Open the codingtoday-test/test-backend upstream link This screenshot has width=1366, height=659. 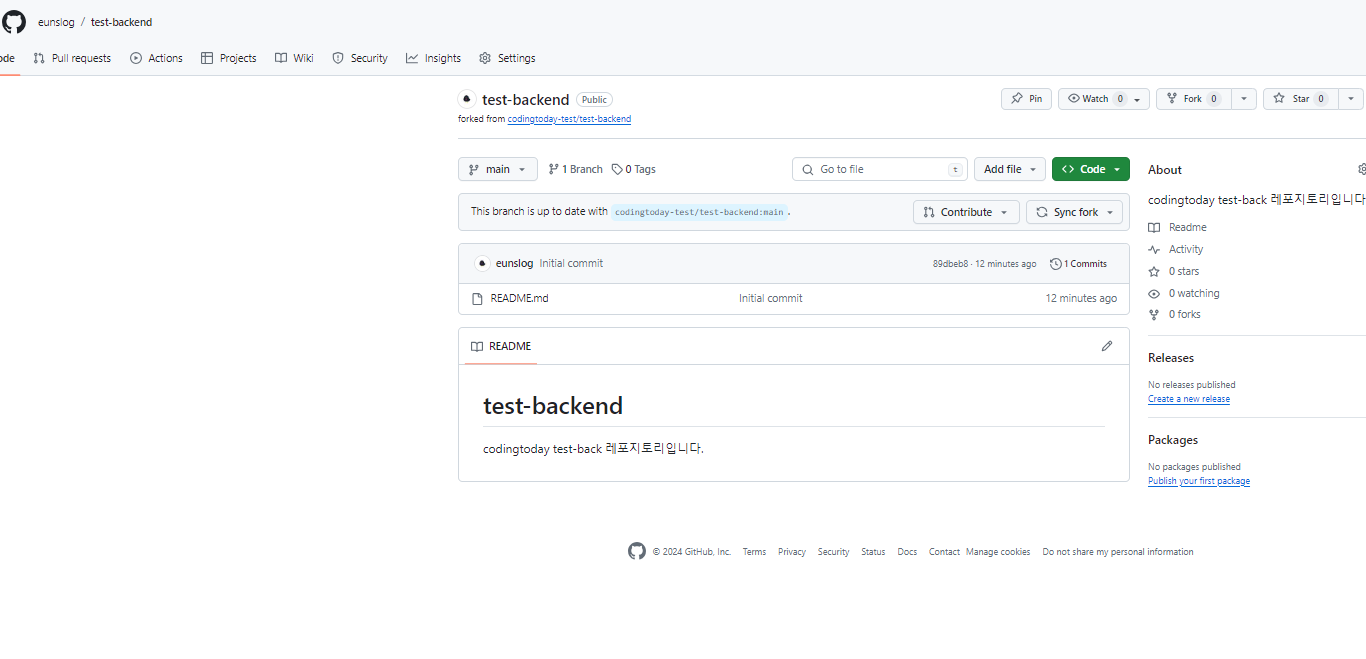[569, 119]
